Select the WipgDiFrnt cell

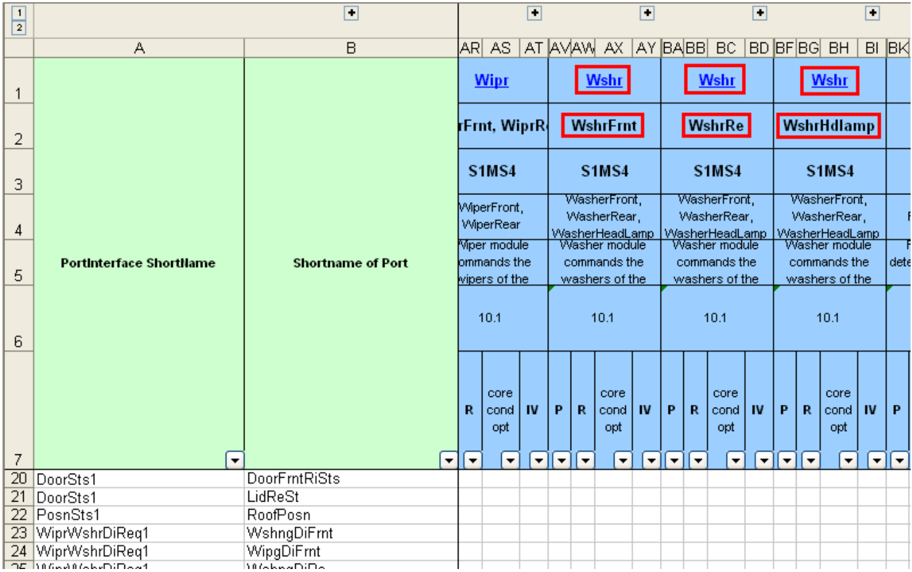(351, 551)
